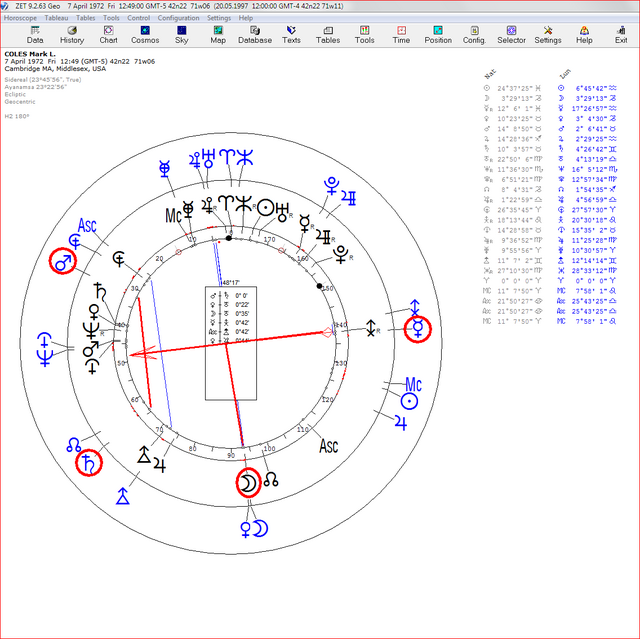The image size is (640, 639).
Task: Open the Tables toolbar icon
Action: [x=328, y=35]
